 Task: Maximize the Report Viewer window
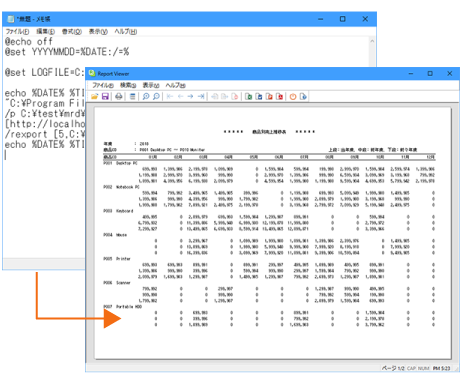[x=430, y=73]
